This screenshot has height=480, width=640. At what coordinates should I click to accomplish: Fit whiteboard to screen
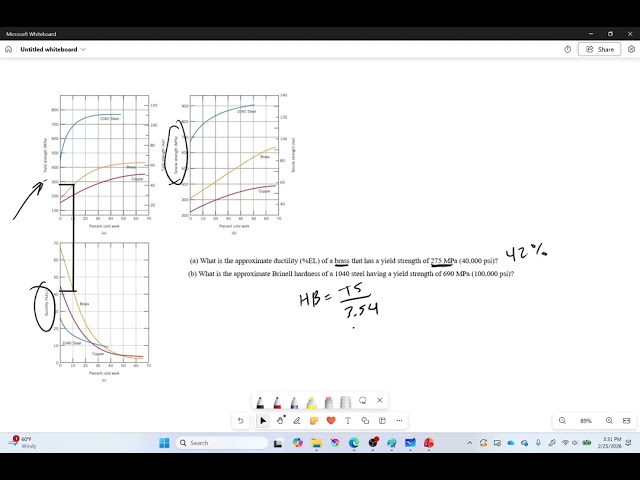627,420
